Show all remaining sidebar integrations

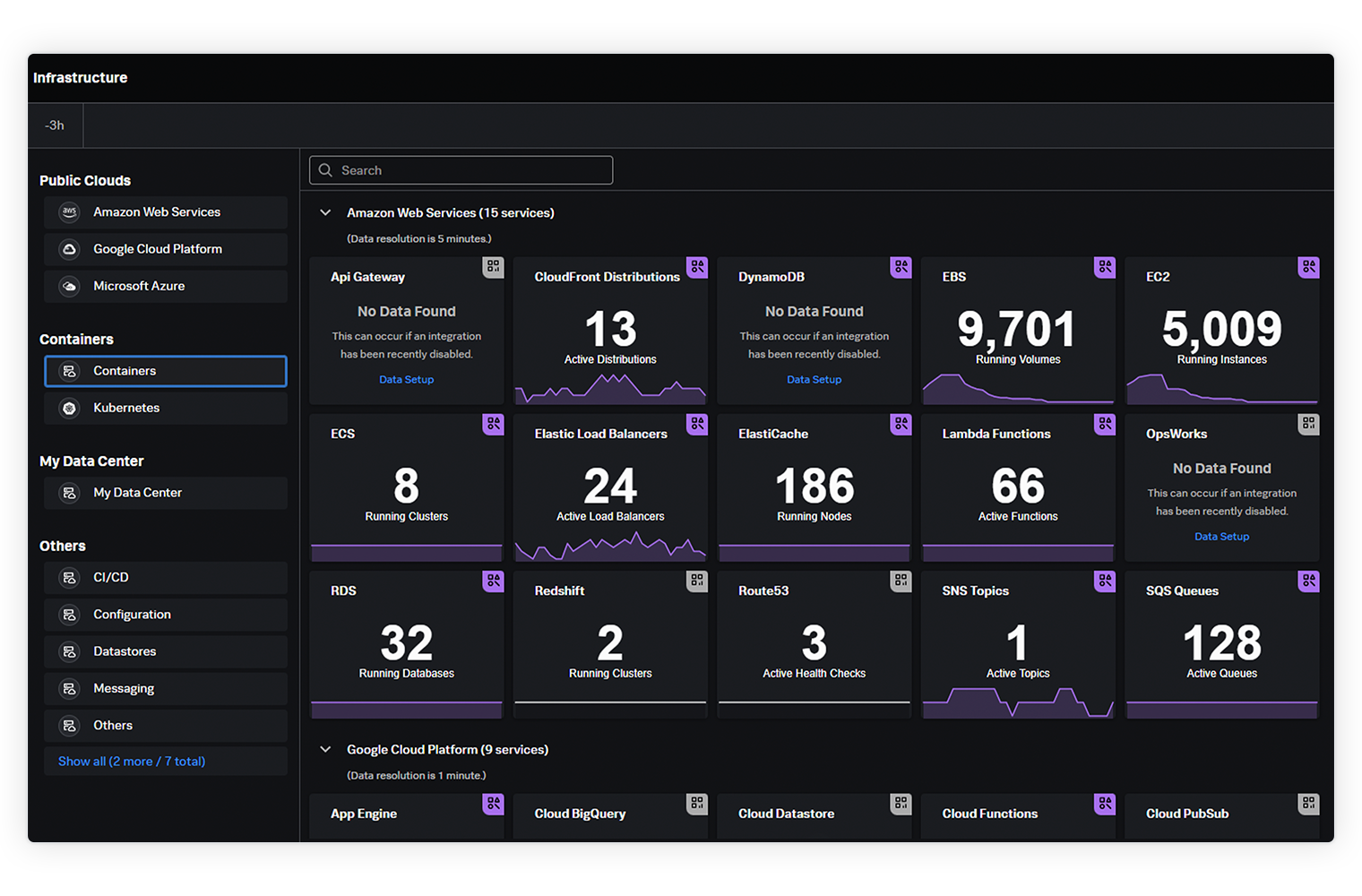tap(132, 761)
